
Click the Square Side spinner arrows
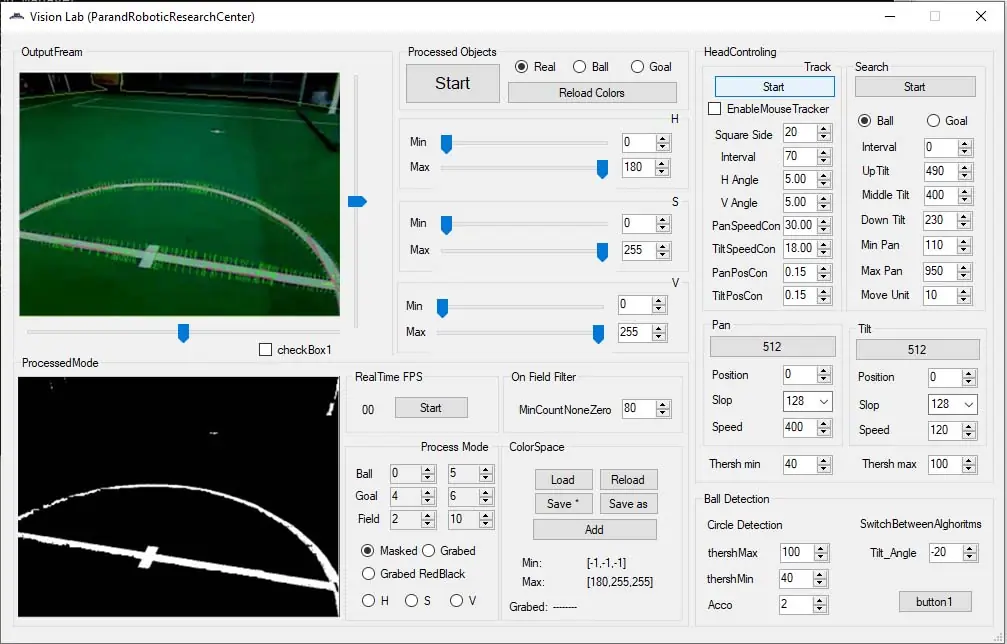tap(824, 133)
